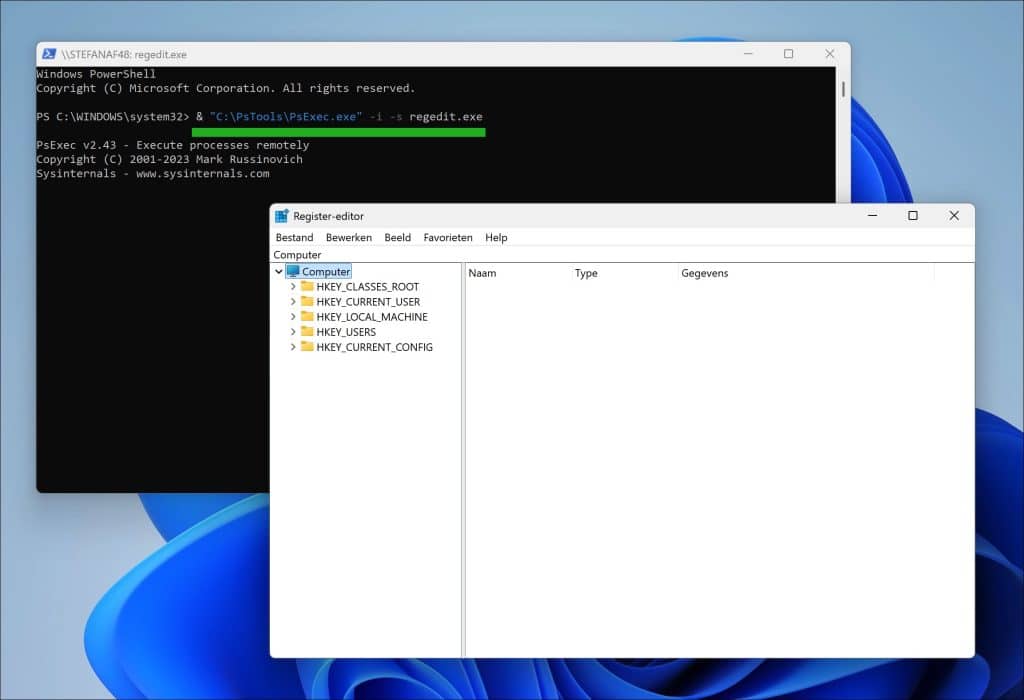Screen dimensions: 1024x700
Task: Close the PowerShell window
Action: [x=830, y=54]
